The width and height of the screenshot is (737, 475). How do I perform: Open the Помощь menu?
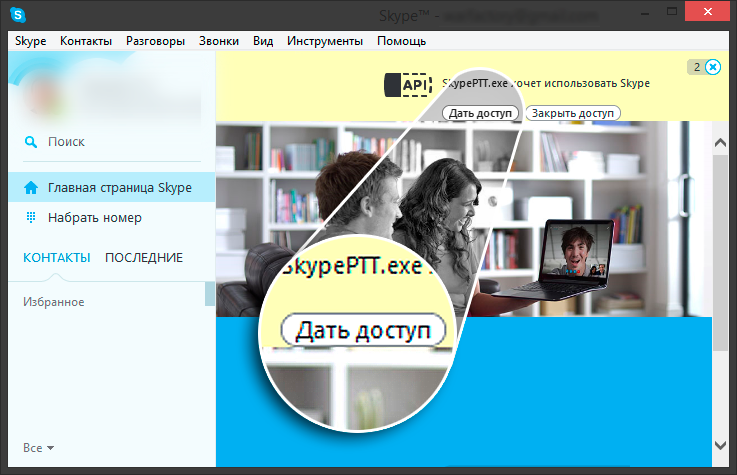[x=401, y=41]
